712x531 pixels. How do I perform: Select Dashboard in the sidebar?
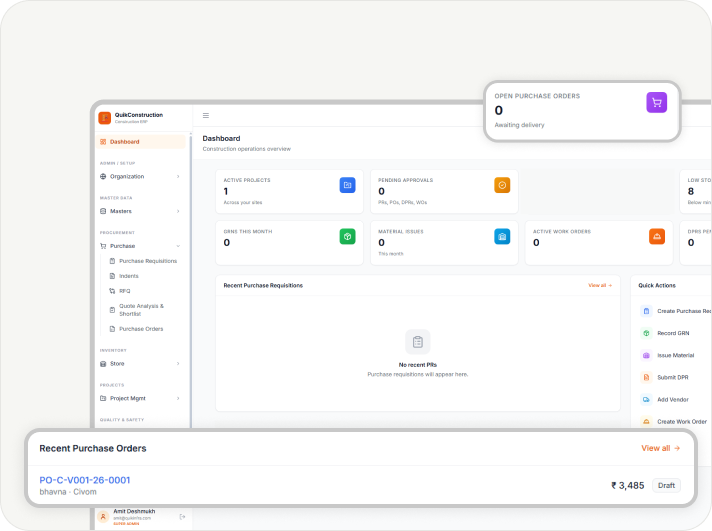124,142
